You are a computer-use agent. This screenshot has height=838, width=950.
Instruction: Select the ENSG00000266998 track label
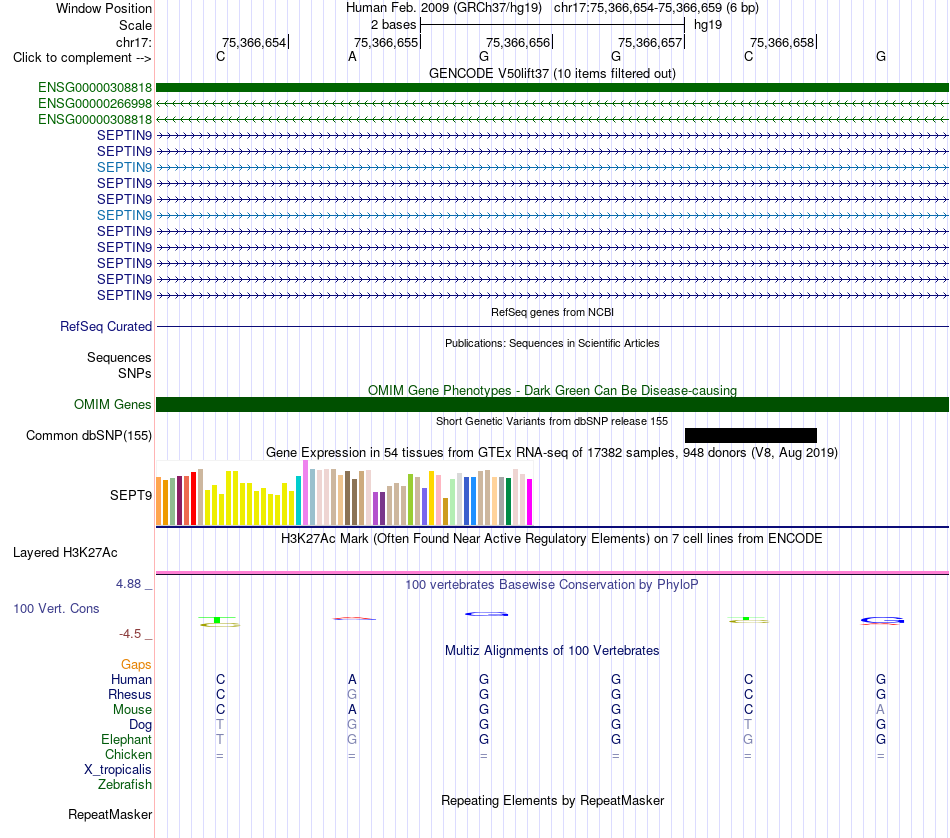[95, 104]
